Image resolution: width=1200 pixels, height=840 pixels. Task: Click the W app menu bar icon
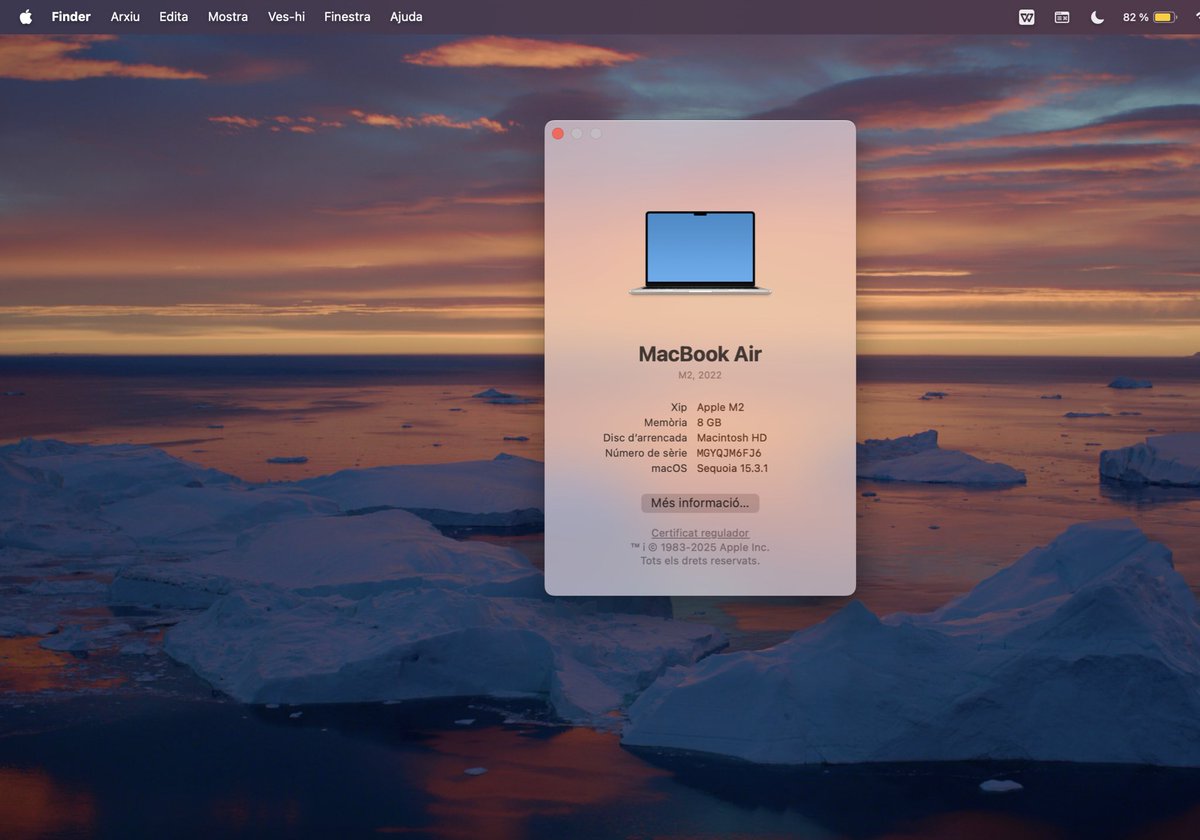[x=1026, y=17]
